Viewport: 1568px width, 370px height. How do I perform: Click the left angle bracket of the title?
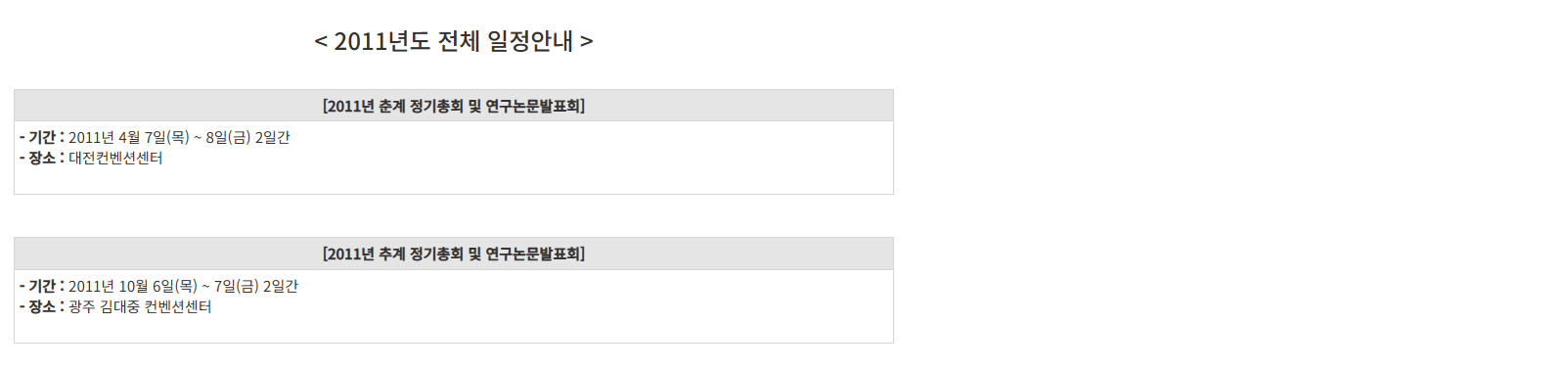click(x=321, y=41)
